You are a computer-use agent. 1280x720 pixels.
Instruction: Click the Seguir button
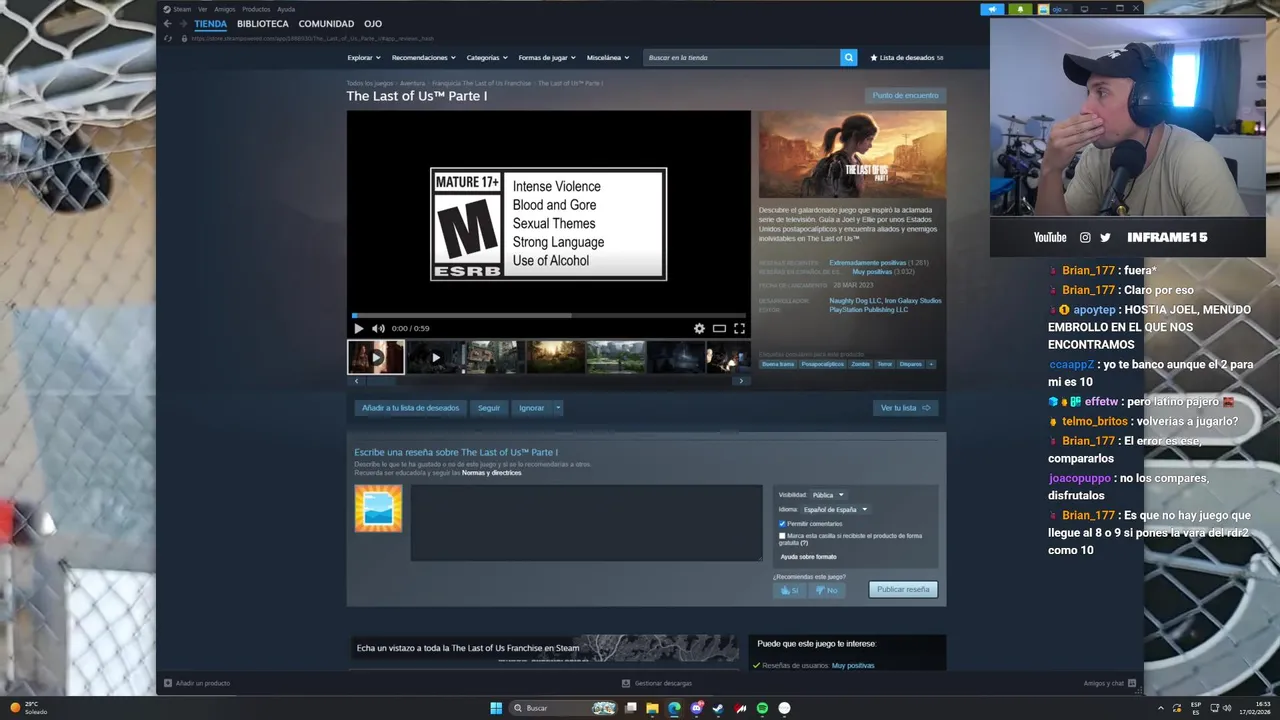489,408
